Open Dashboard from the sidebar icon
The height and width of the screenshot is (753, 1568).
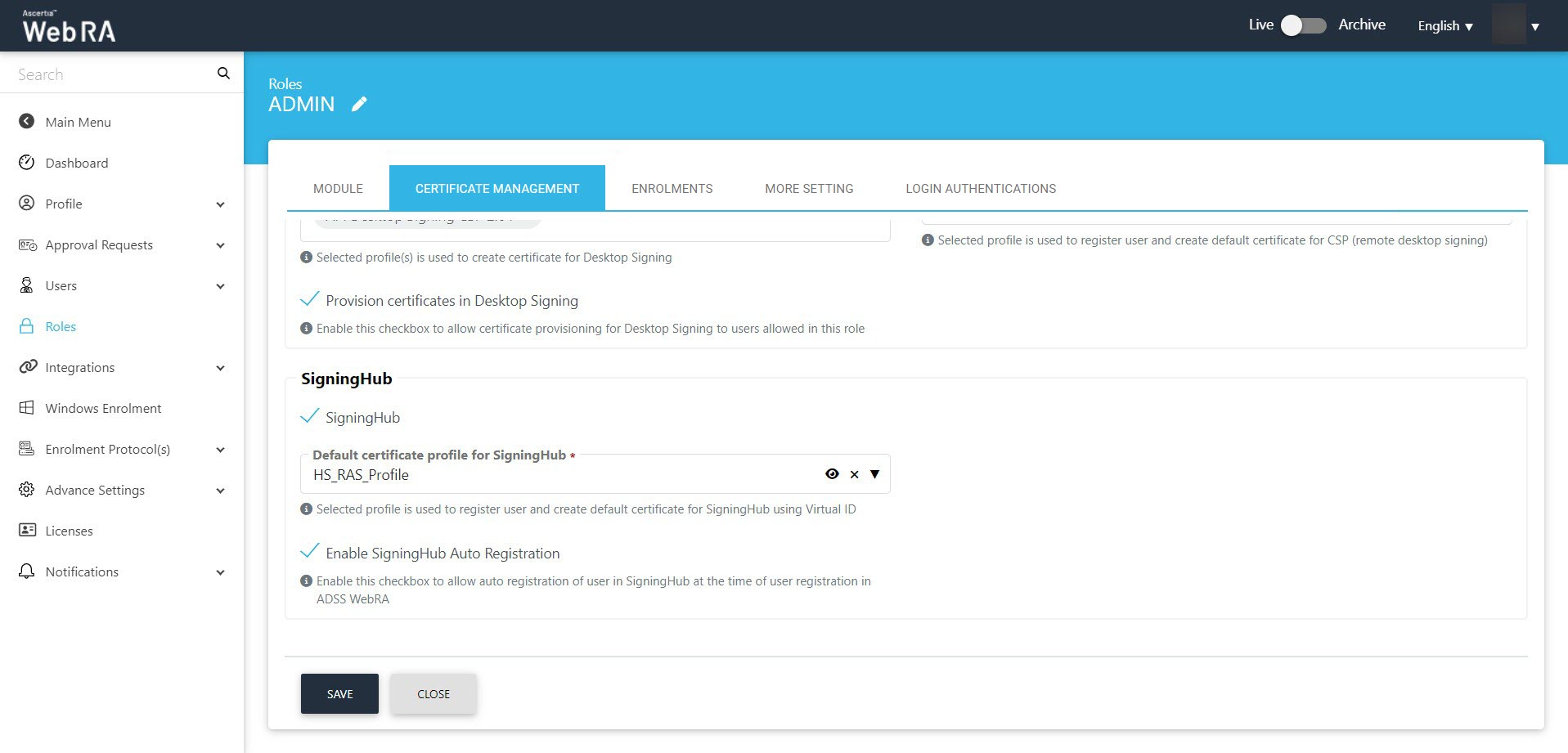tap(27, 163)
